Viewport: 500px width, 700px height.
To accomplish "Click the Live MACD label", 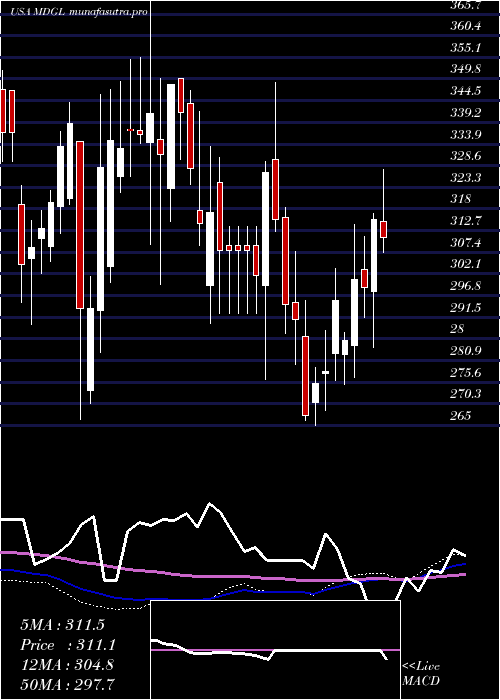I will coord(421,673).
